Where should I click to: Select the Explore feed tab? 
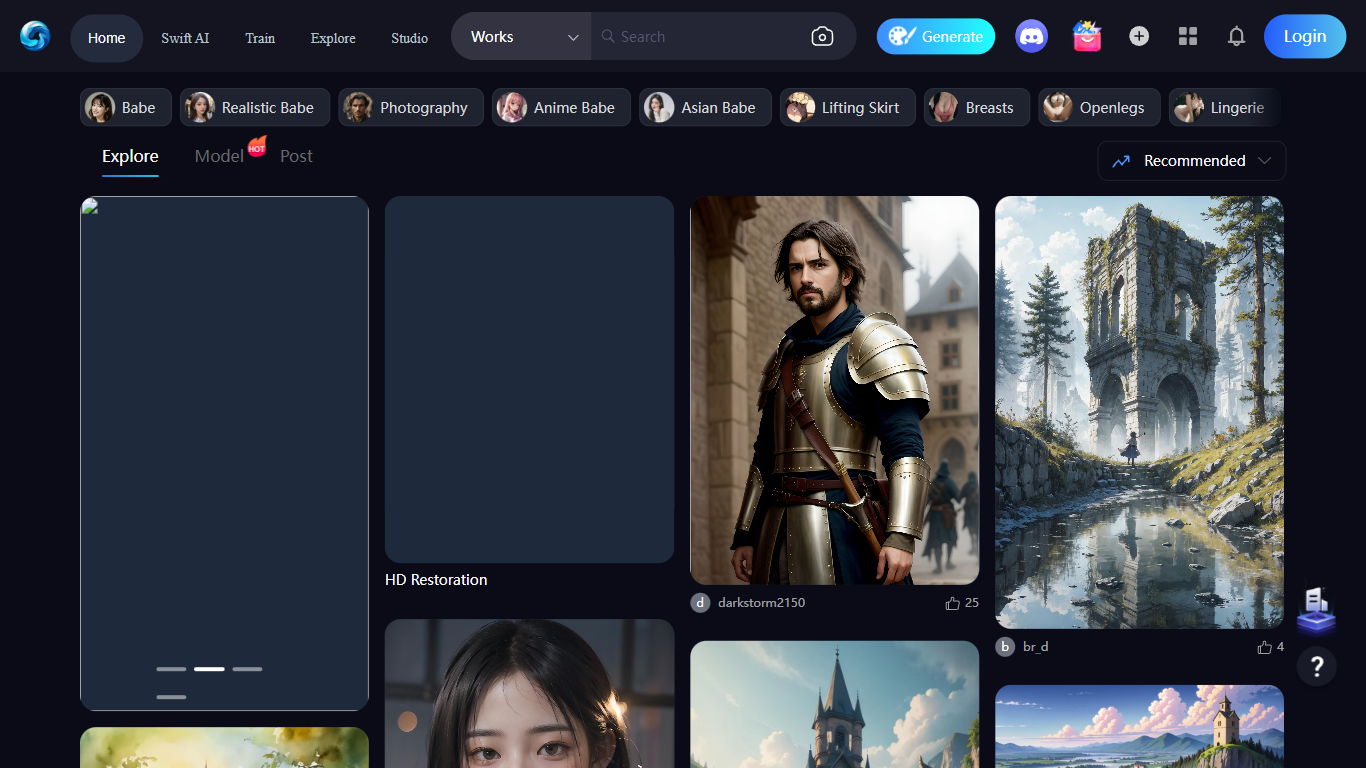point(130,157)
